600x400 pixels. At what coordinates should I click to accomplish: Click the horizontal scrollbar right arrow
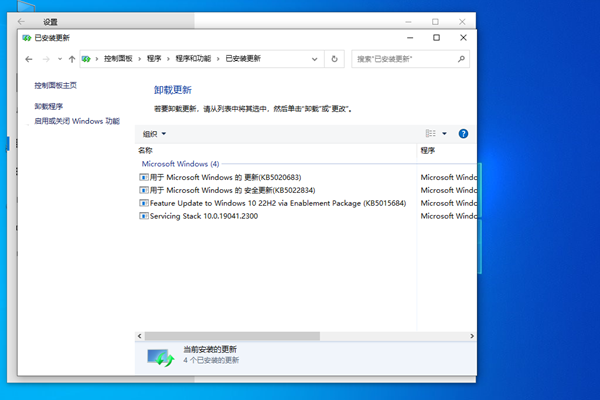(x=473, y=336)
